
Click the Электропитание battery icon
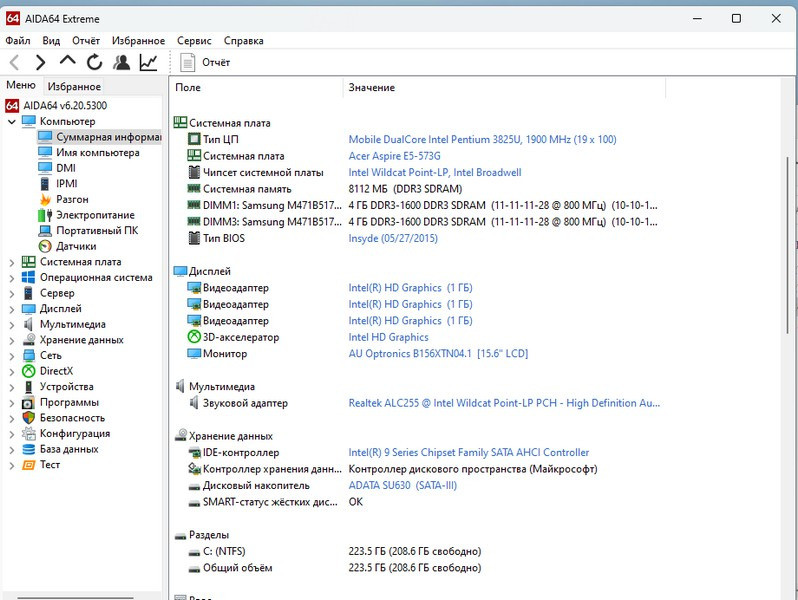(45, 215)
